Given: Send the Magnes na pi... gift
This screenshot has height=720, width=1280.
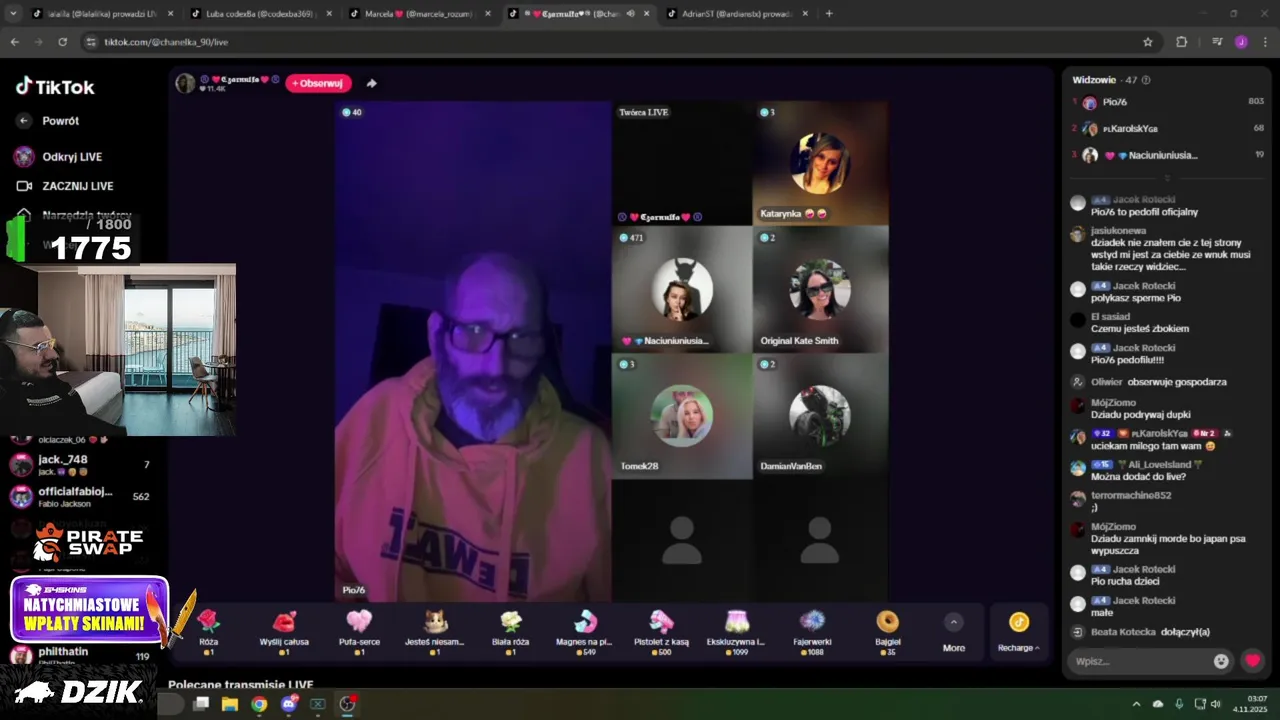Looking at the screenshot, I should tap(584, 631).
